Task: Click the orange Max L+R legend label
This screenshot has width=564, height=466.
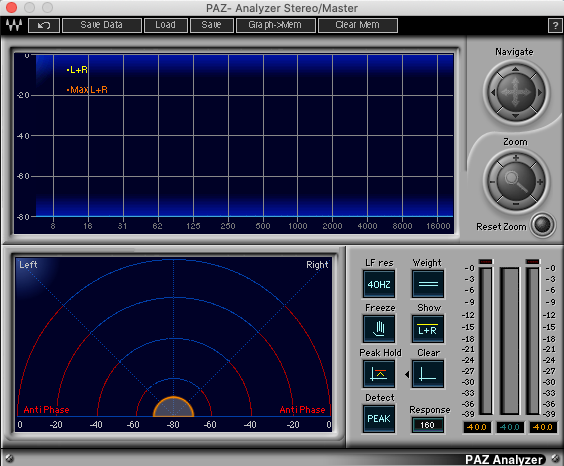Action: tap(87, 90)
